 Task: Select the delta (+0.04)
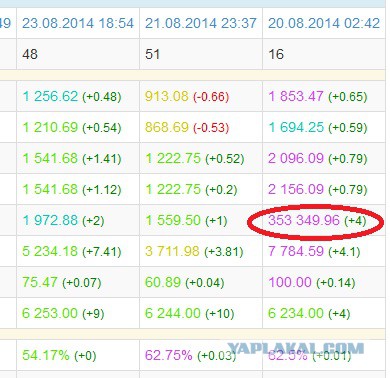(x=205, y=283)
